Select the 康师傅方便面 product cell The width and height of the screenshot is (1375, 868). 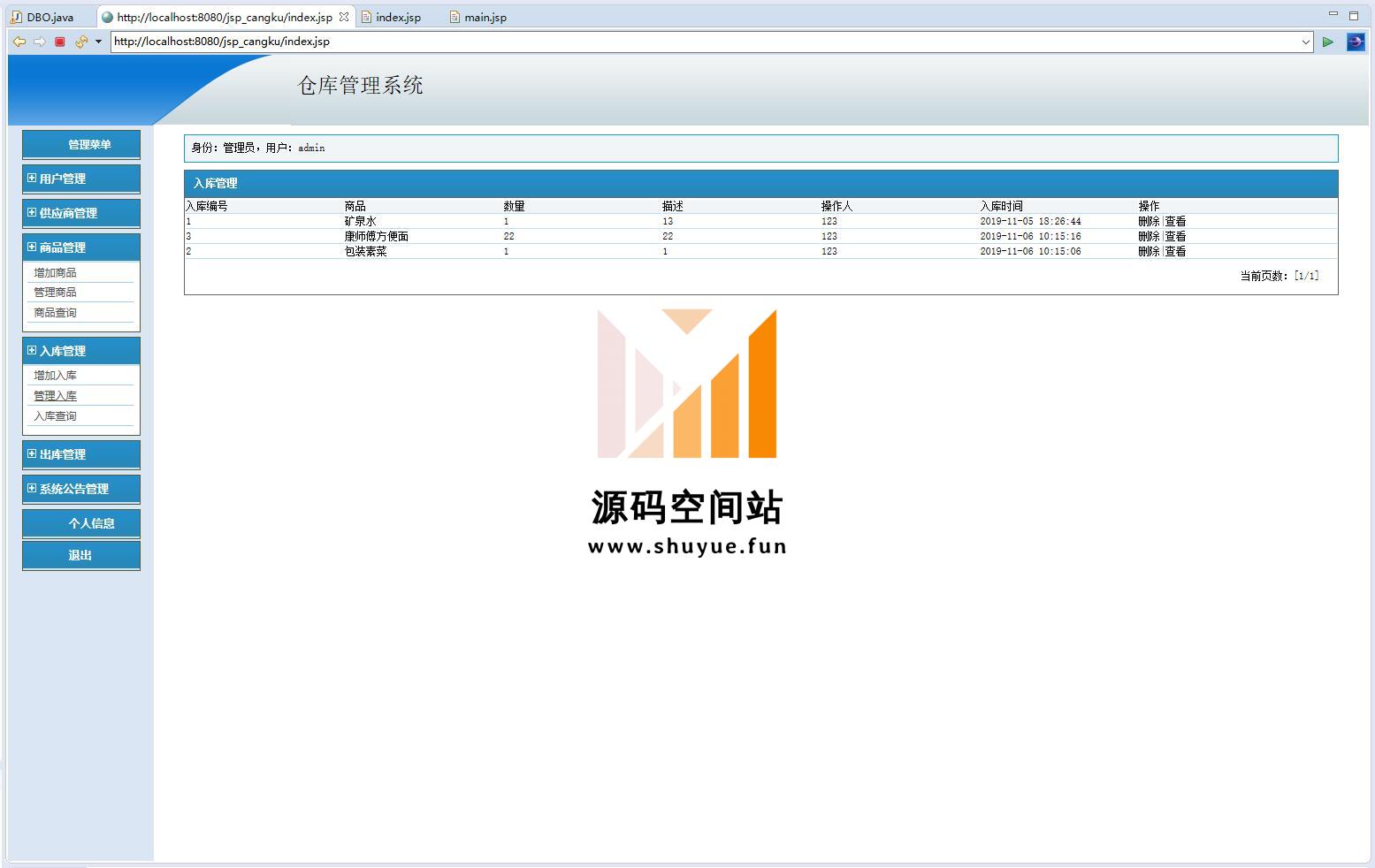[377, 237]
